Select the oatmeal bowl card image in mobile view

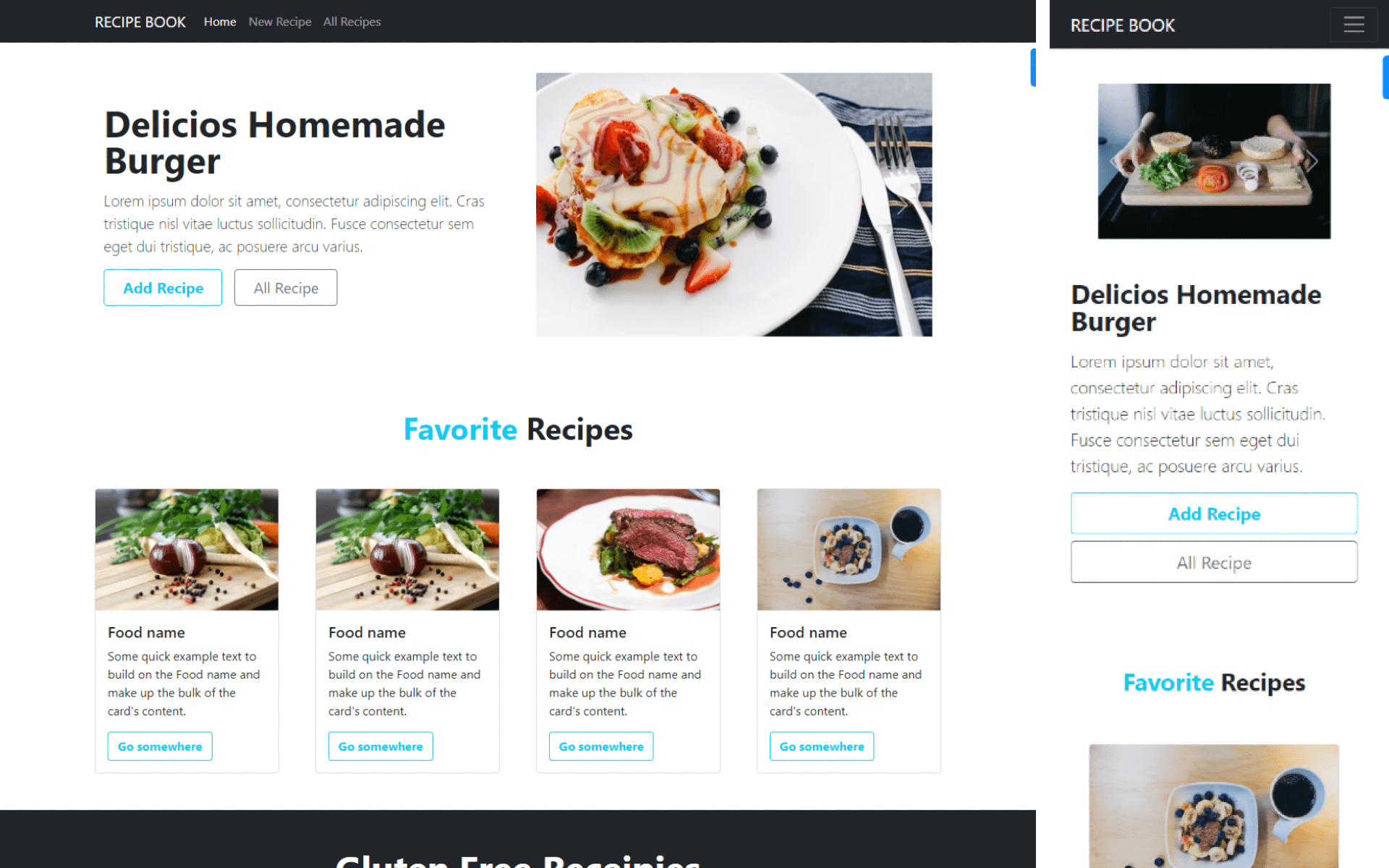click(1214, 806)
